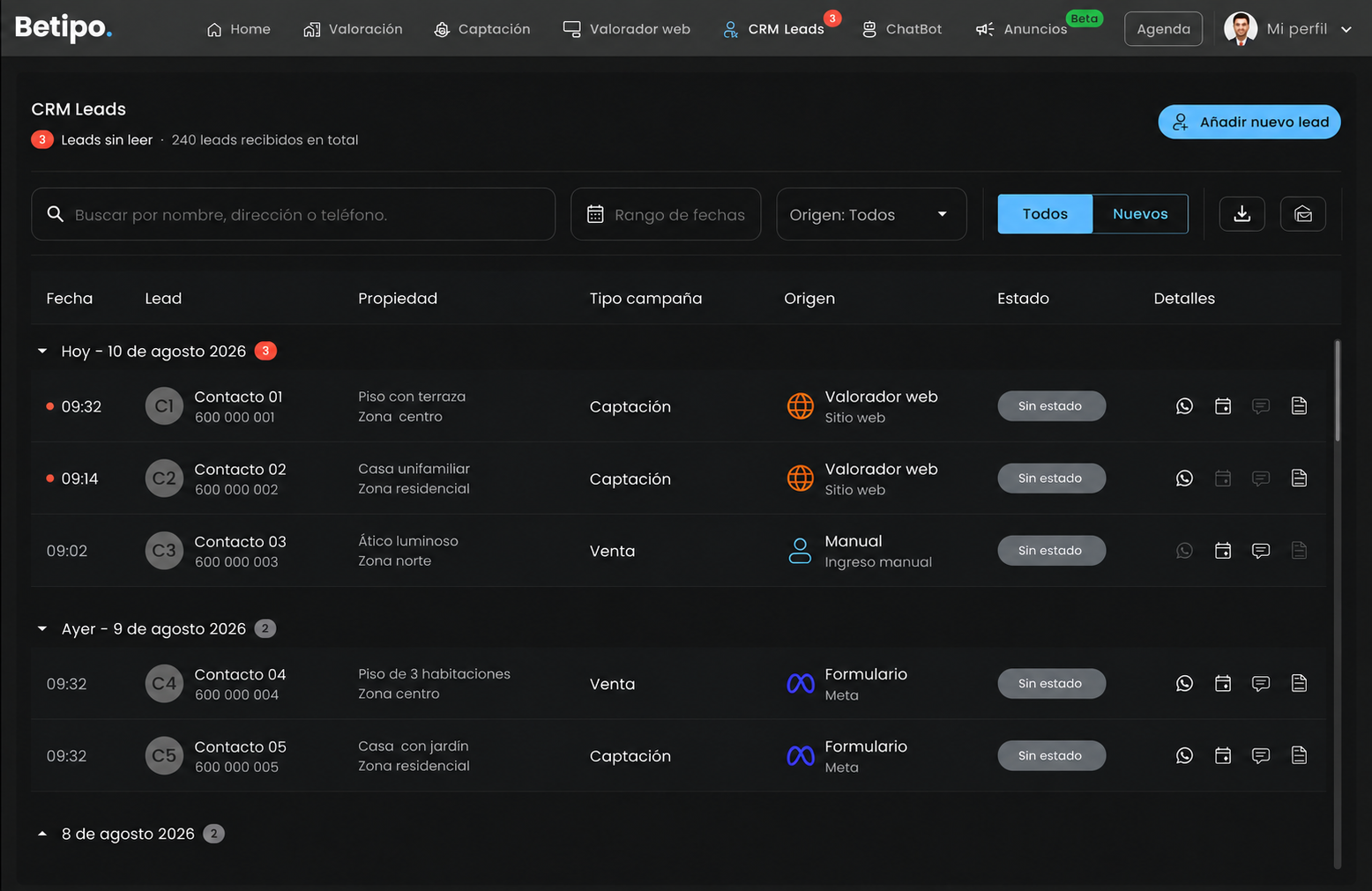
Task: Go to Home in navigation bar
Action: 239,29
